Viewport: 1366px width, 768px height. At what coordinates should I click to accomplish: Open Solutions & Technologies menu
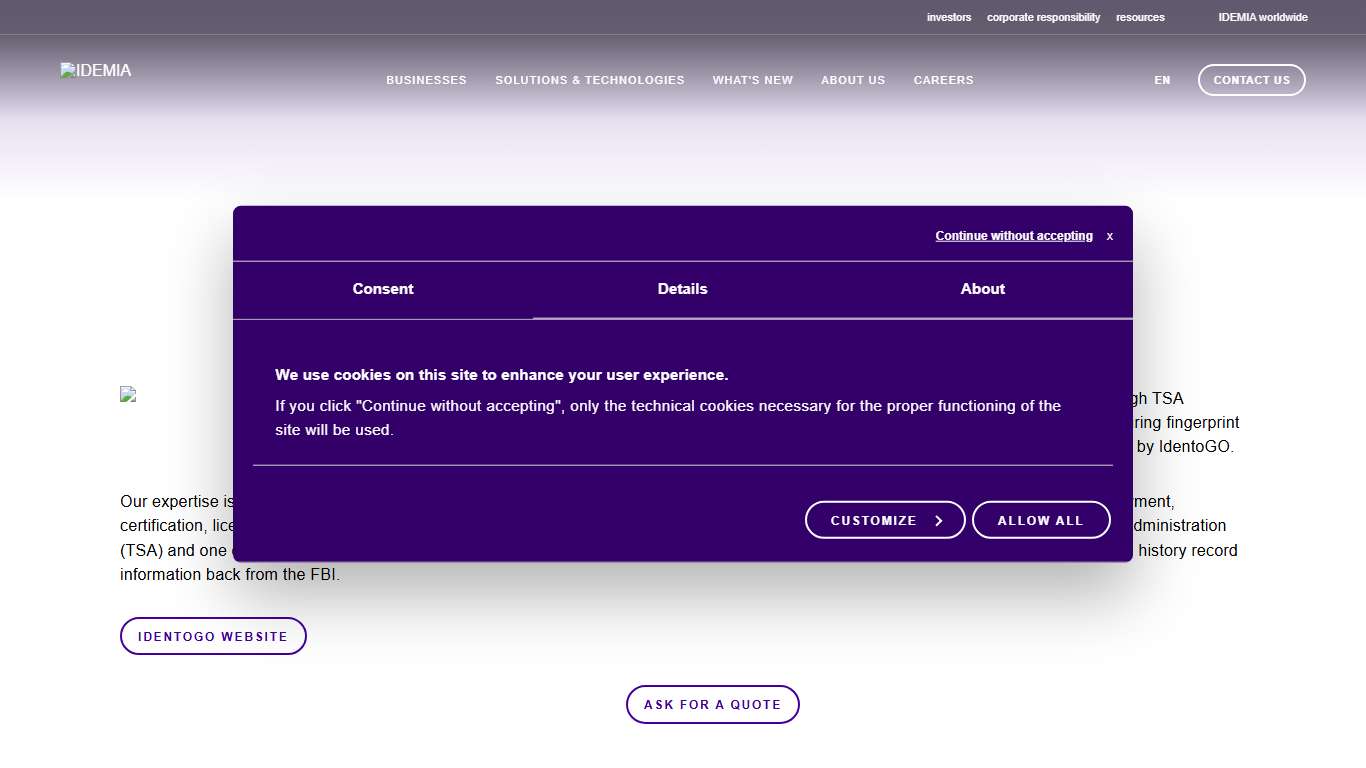[589, 80]
